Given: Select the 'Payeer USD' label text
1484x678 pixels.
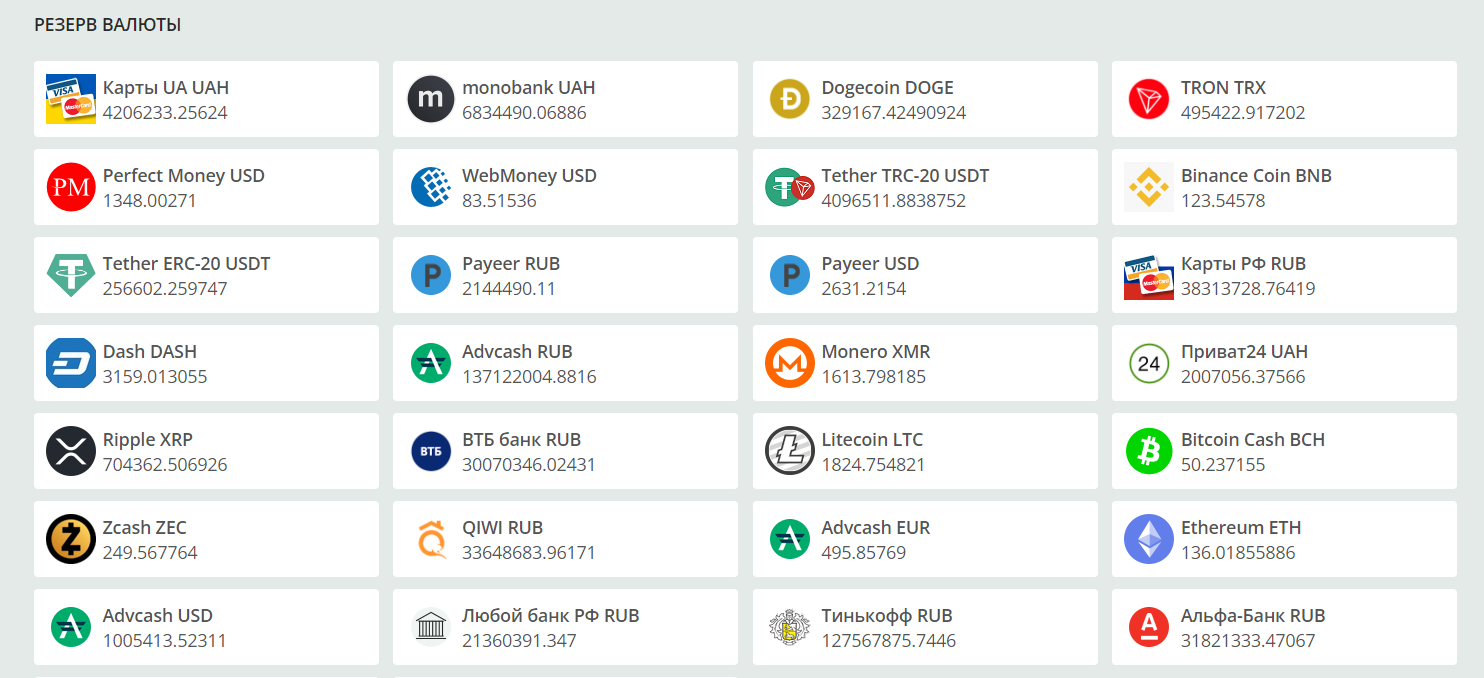Looking at the screenshot, I should pos(871,263).
